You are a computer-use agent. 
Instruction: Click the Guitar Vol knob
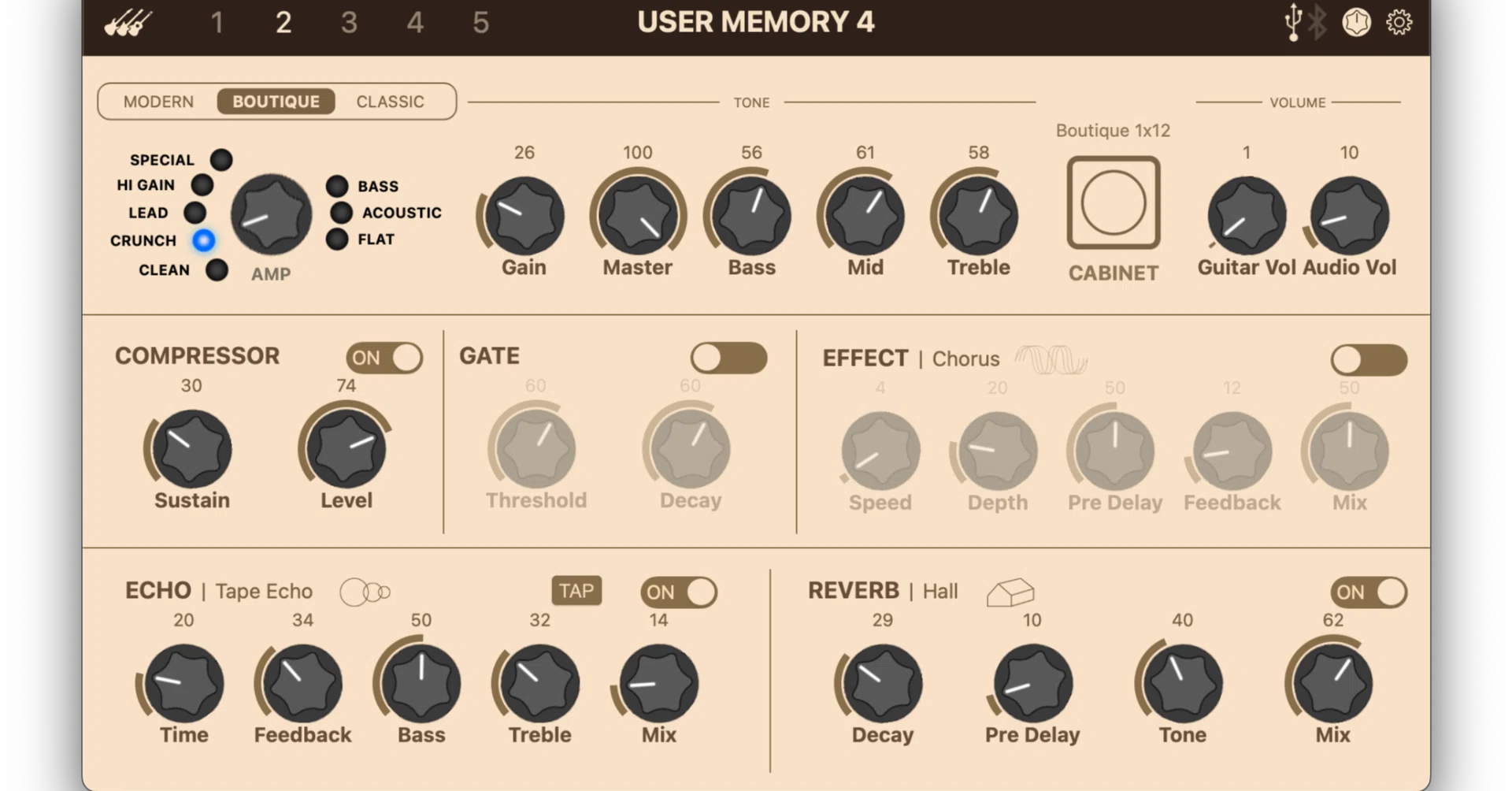(1247, 215)
